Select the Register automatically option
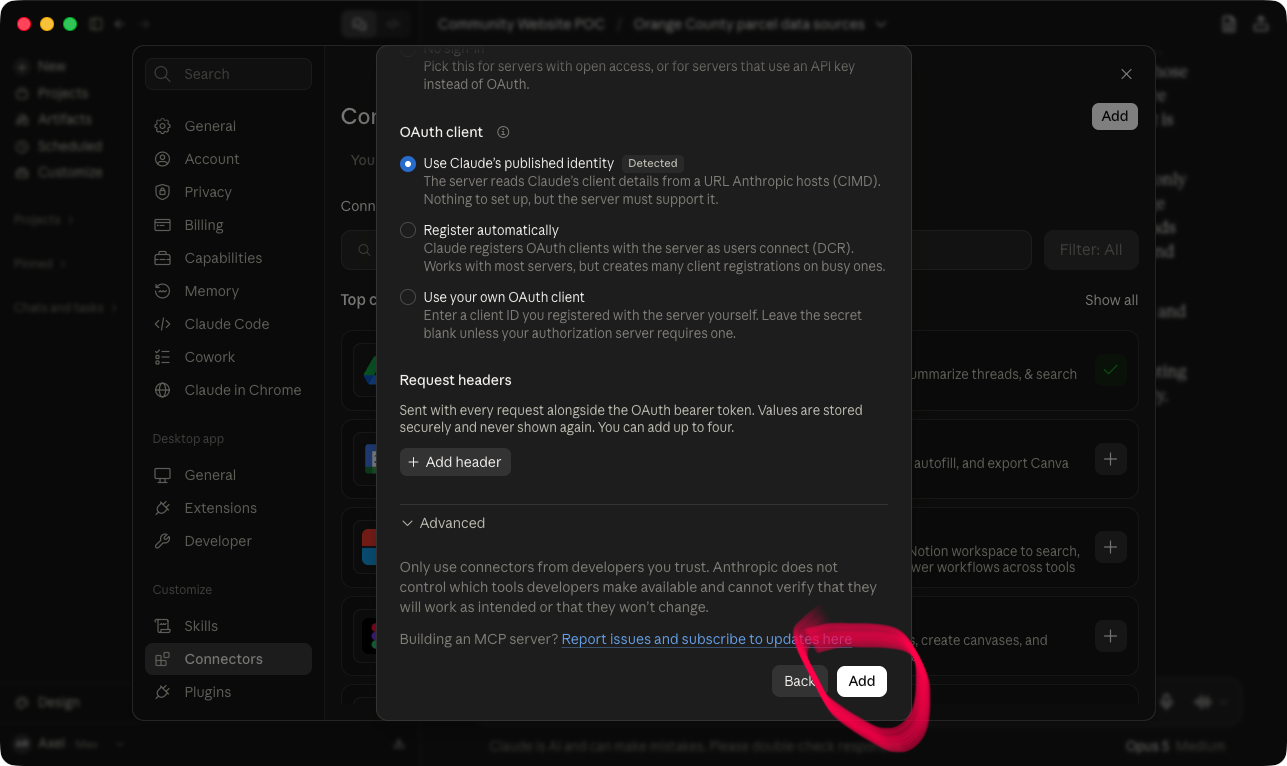The height and width of the screenshot is (766, 1287). coord(408,230)
